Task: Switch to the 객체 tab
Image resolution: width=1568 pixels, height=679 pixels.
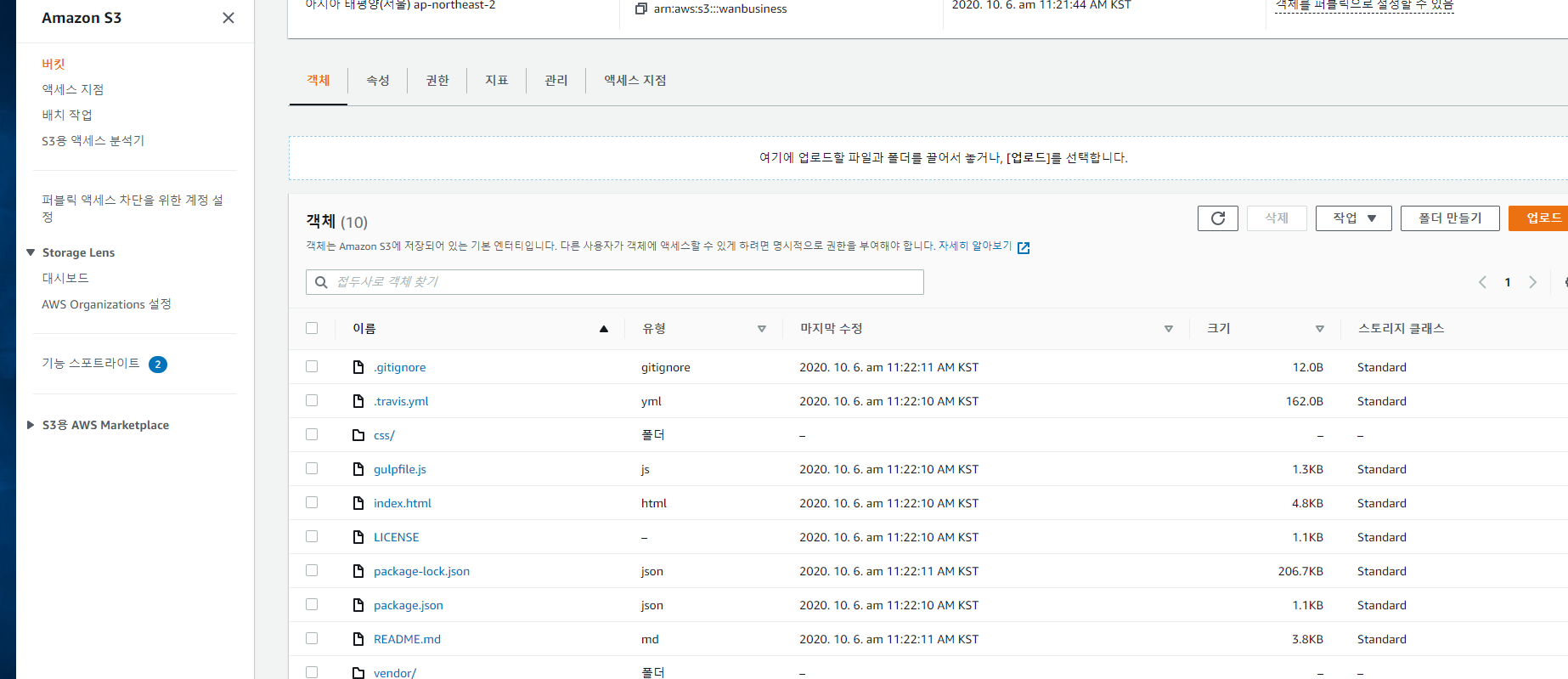Action: point(319,80)
